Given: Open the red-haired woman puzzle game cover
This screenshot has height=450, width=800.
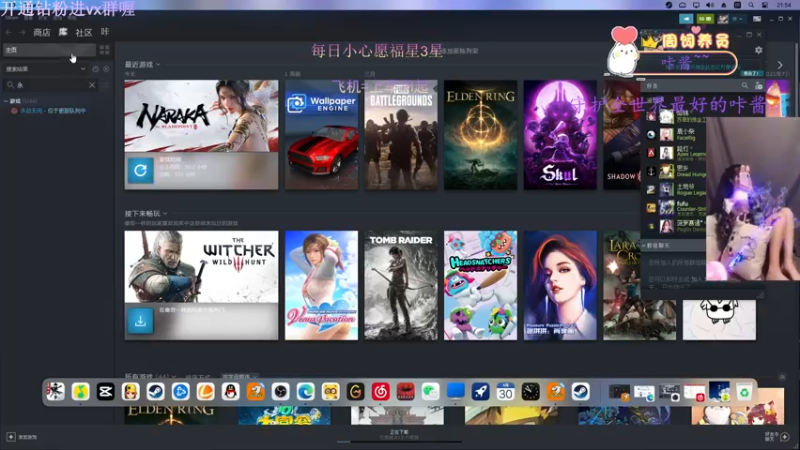Looking at the screenshot, I should pyautogui.click(x=560, y=285).
